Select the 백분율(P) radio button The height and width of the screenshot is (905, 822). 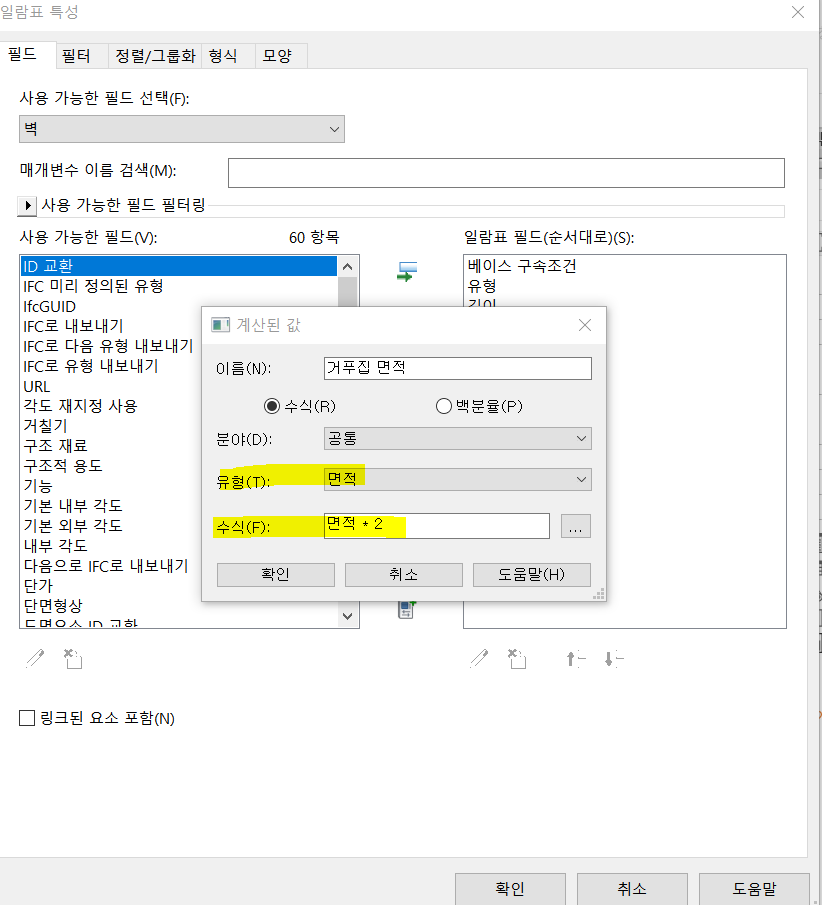(x=444, y=406)
